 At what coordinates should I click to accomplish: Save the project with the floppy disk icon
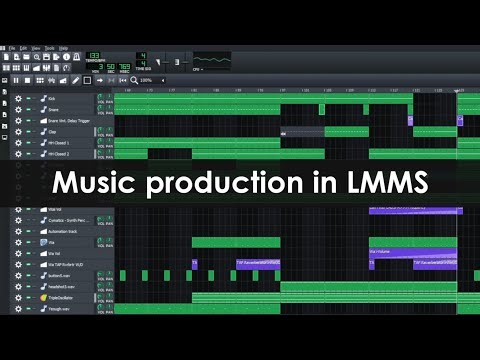tap(46, 57)
